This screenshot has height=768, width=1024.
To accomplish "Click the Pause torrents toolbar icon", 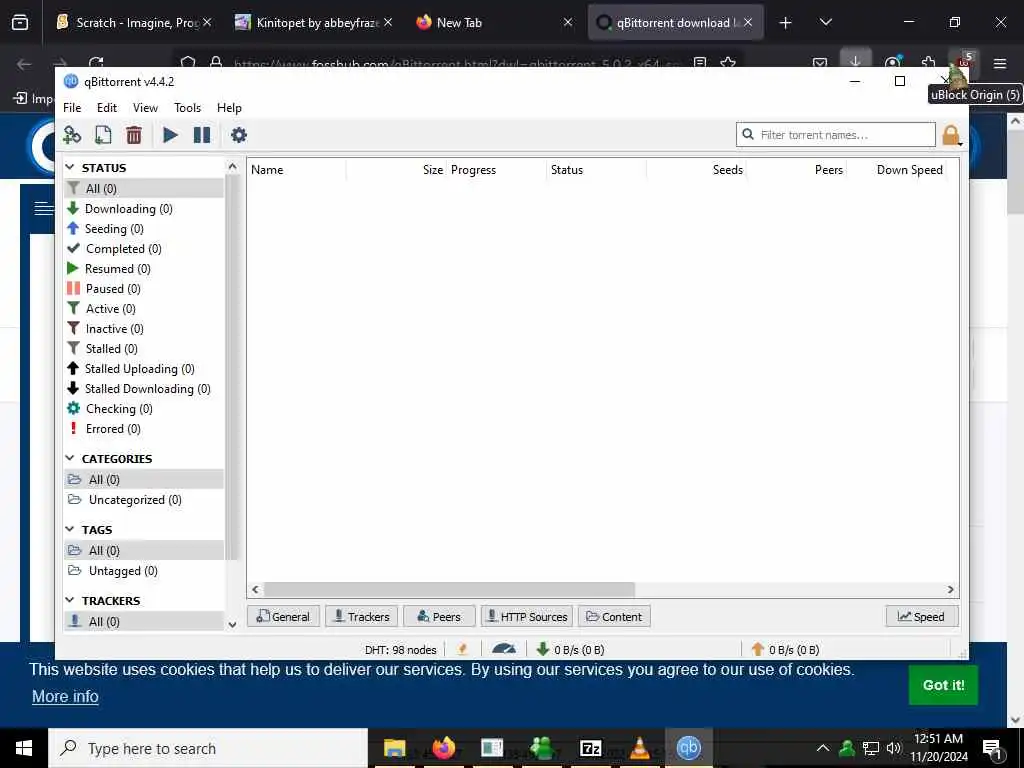I will pyautogui.click(x=202, y=135).
